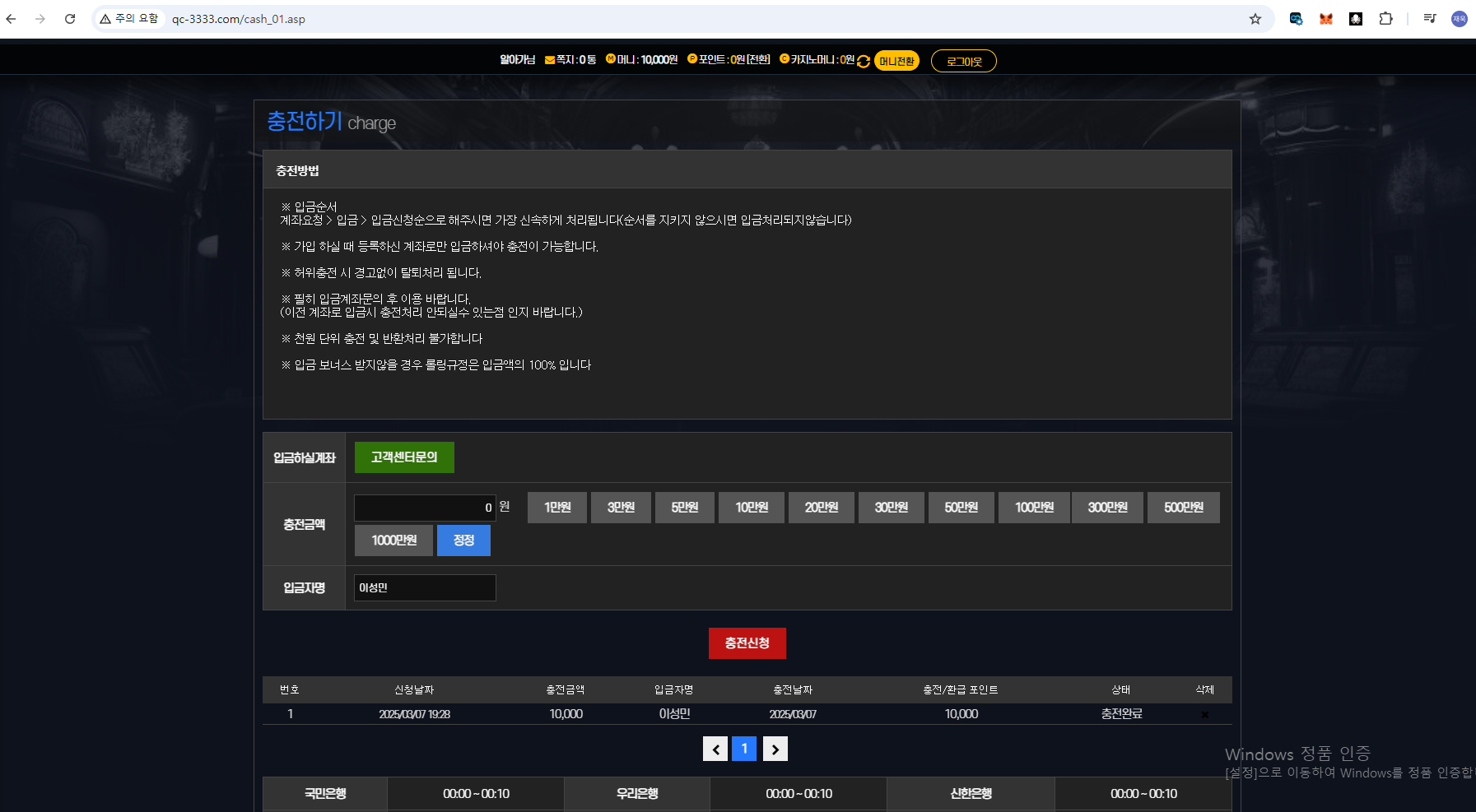Click the site security warning icon
This screenshot has height=812, width=1476.
[x=105, y=19]
